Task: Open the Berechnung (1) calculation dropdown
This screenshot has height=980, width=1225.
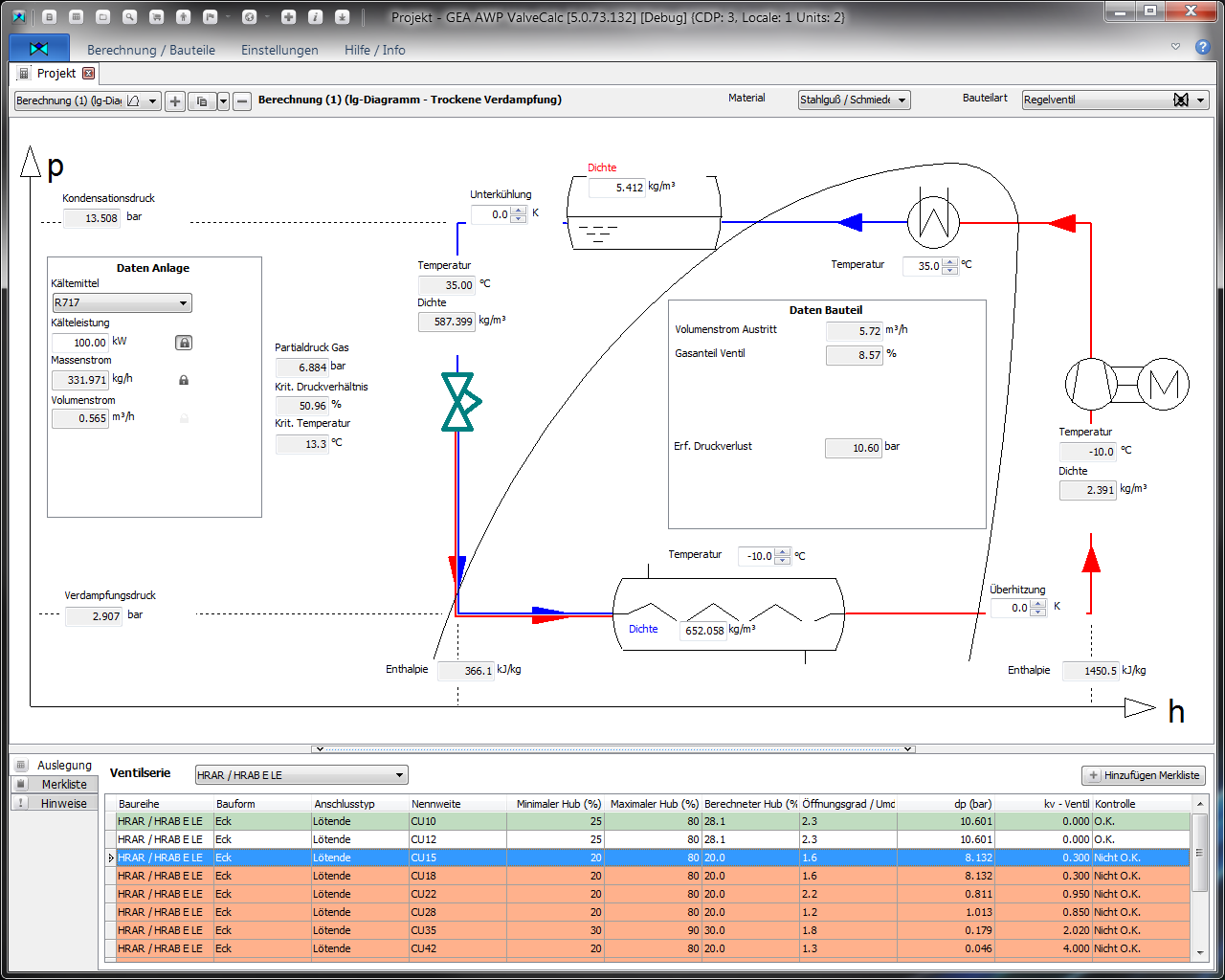Action: (152, 100)
